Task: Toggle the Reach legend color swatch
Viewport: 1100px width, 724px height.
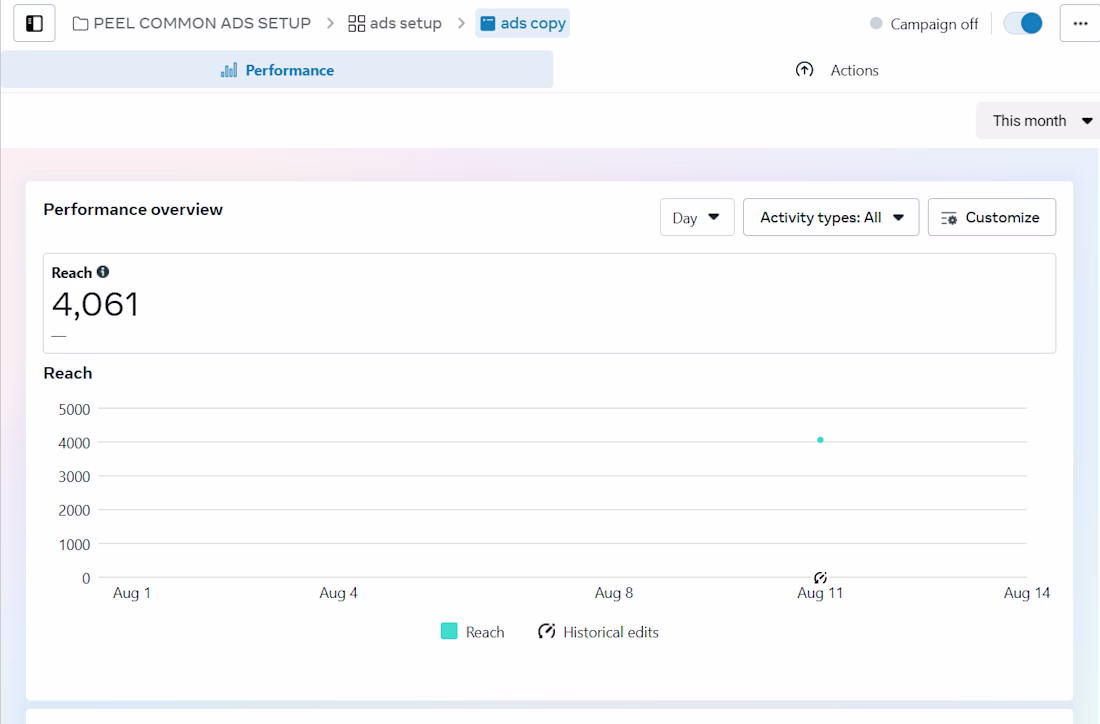Action: click(x=449, y=631)
